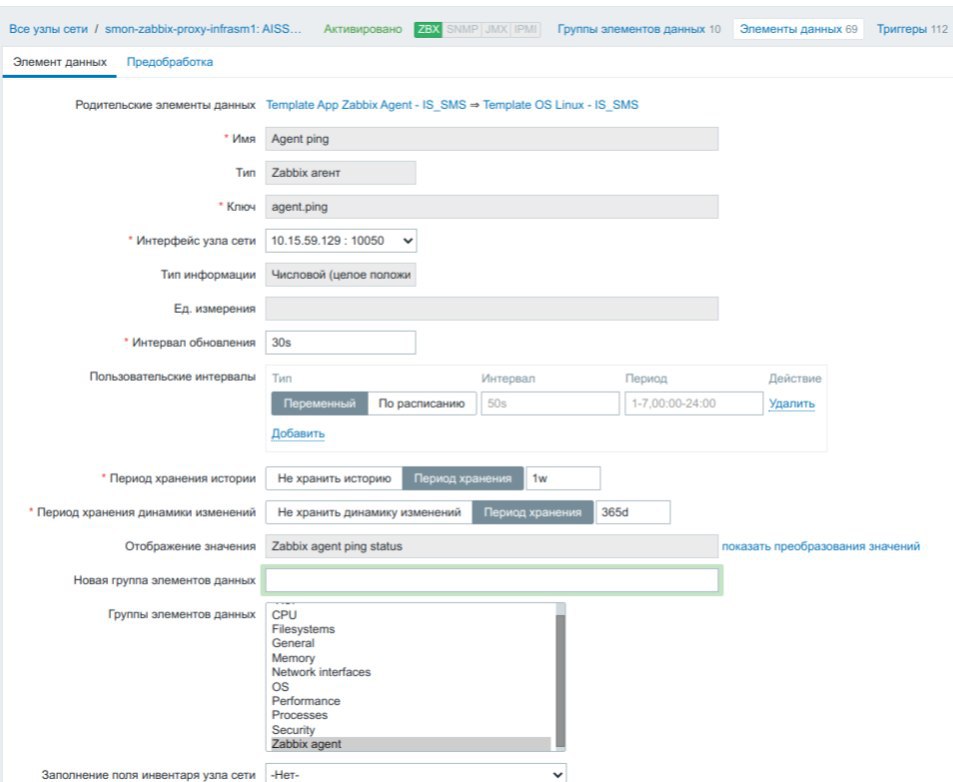This screenshot has width=953, height=782.
Task: Select 'OS' in the groups list
Action: tap(411, 687)
